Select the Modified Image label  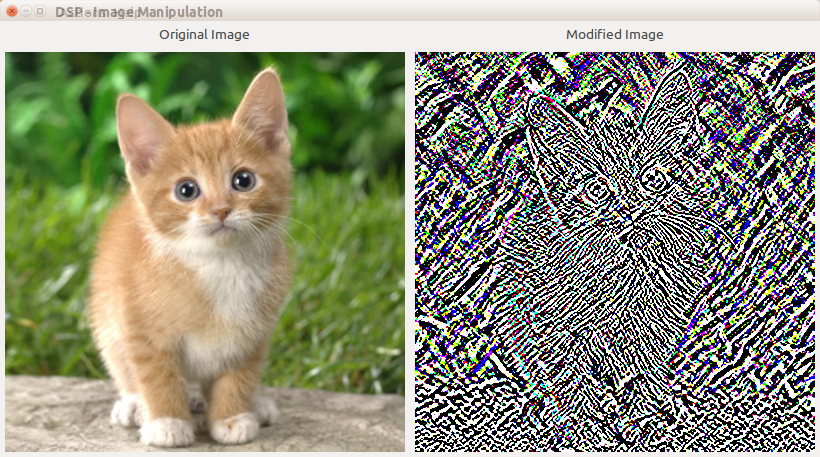tap(614, 35)
